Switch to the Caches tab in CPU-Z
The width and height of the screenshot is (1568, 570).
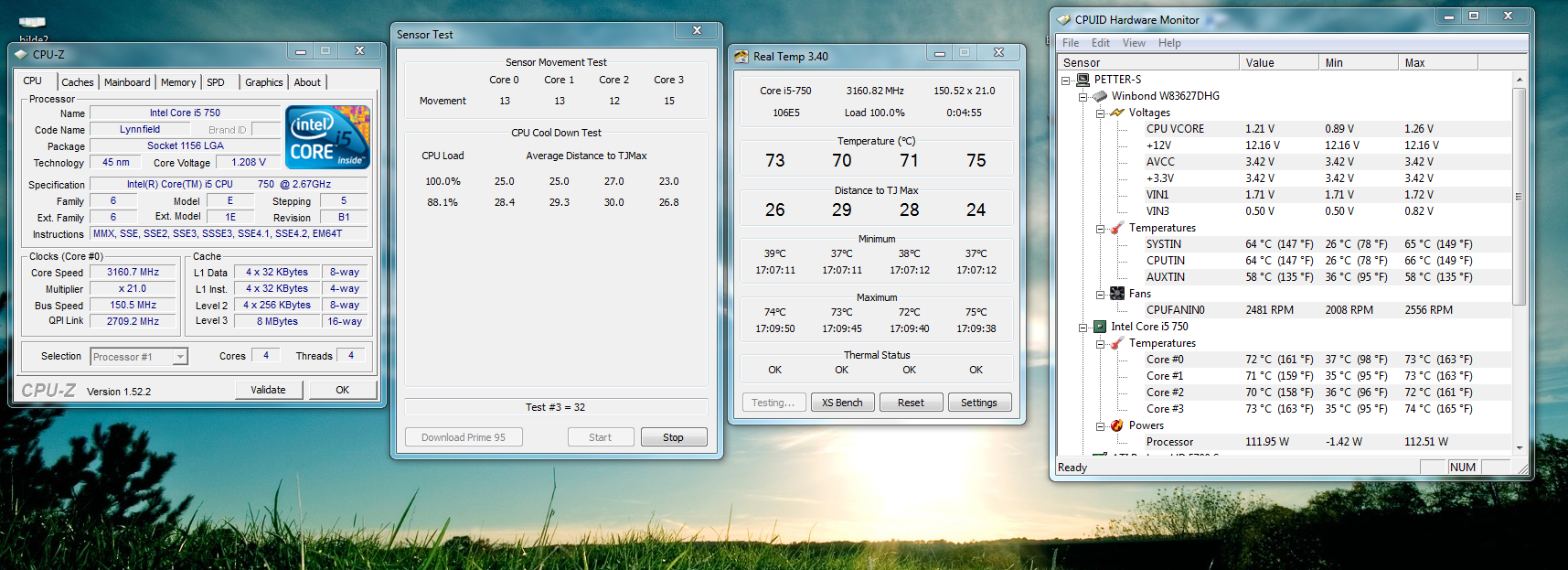(x=78, y=82)
